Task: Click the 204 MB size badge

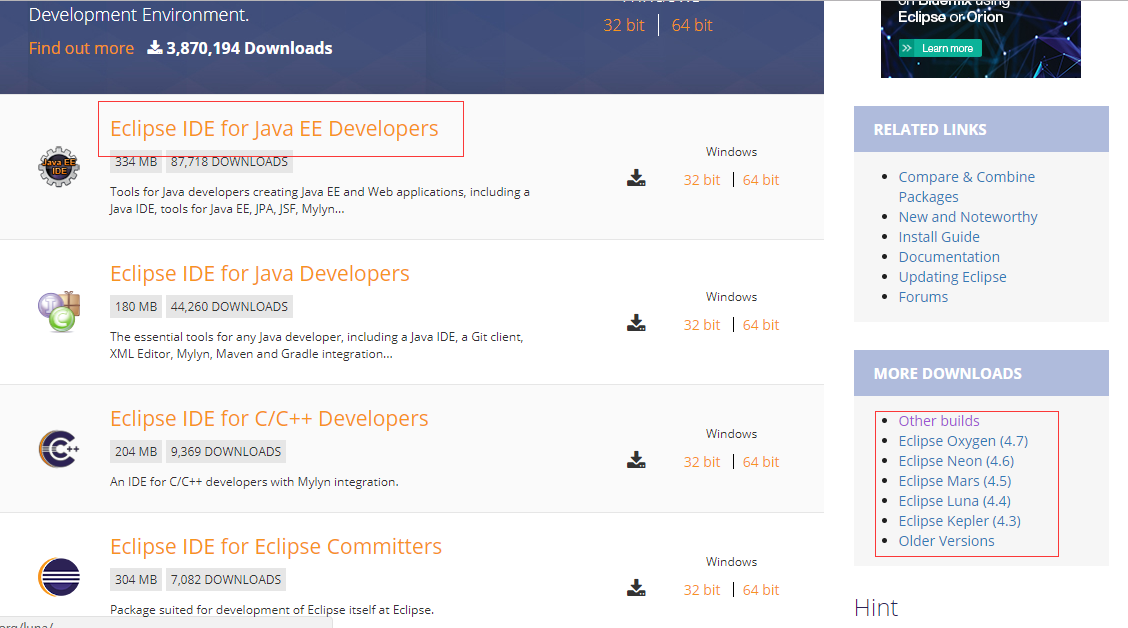Action: coord(136,452)
